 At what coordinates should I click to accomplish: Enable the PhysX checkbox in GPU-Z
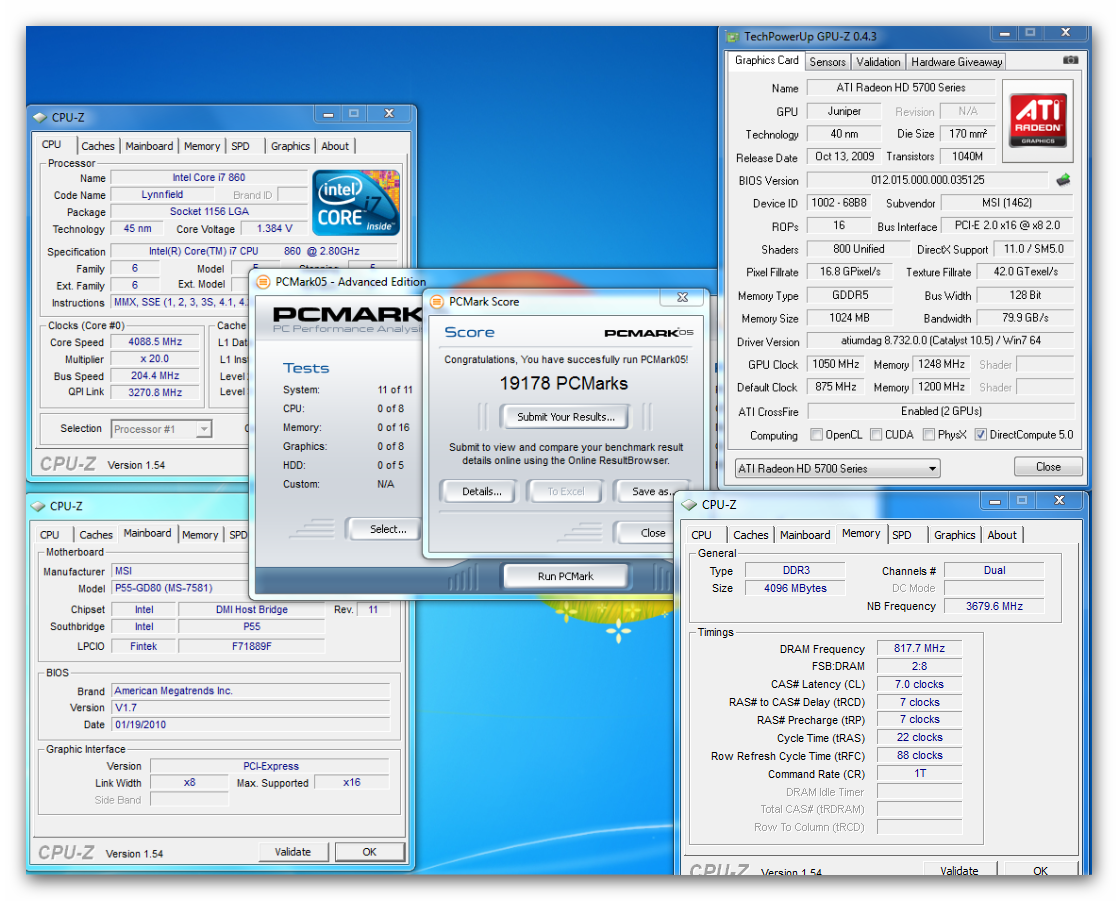(928, 435)
